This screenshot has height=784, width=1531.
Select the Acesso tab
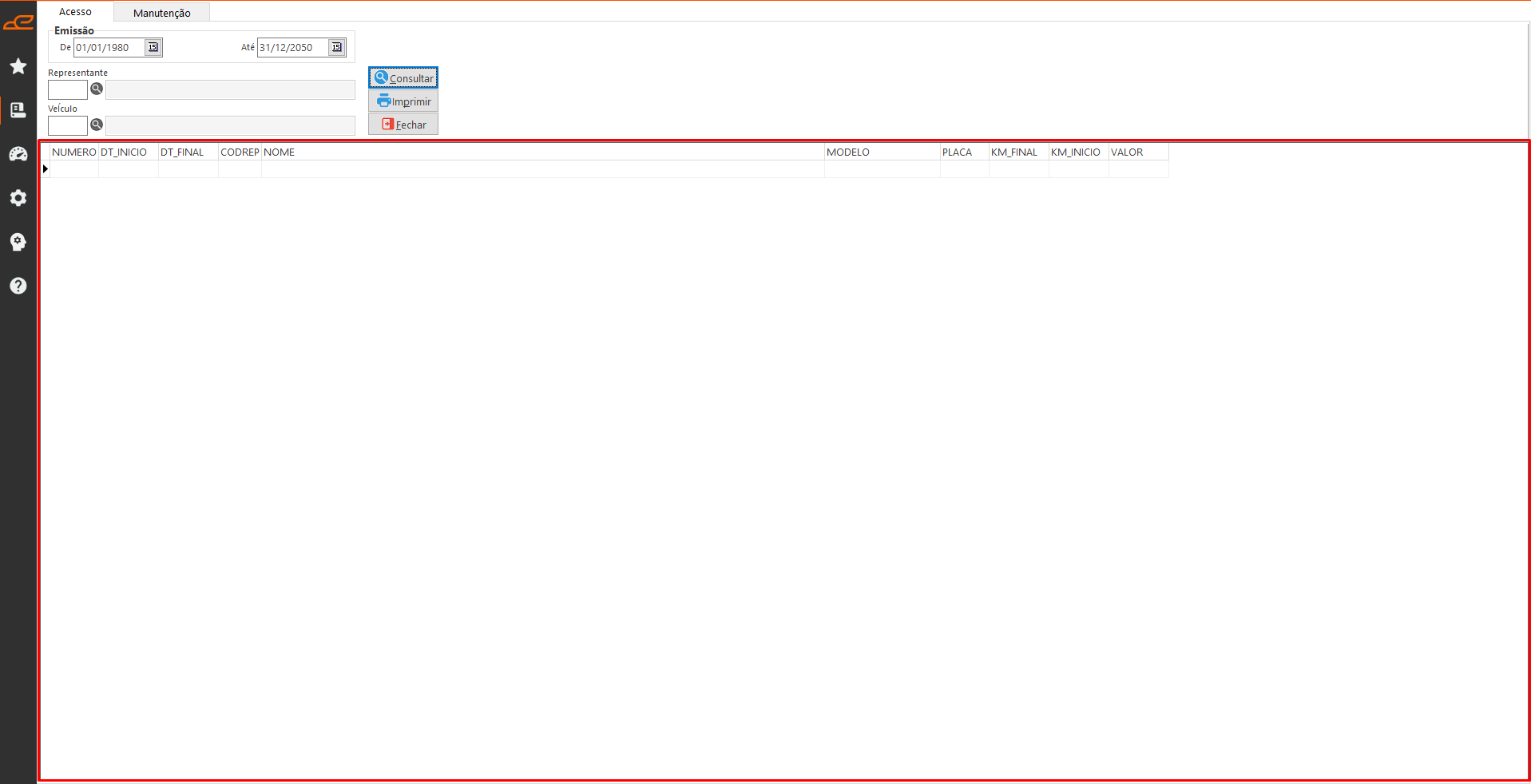pyautogui.click(x=75, y=12)
